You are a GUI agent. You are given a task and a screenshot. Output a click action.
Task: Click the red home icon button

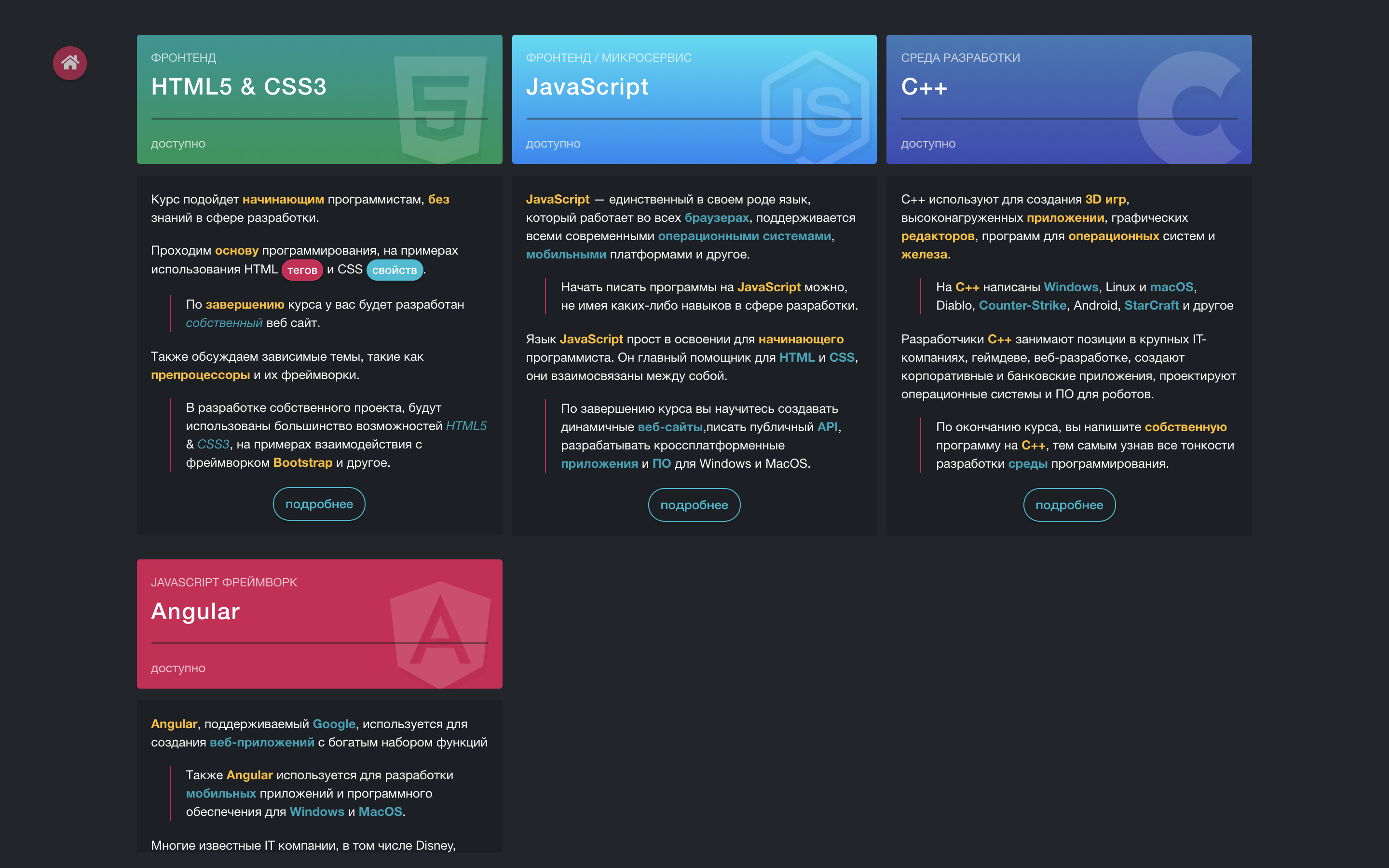(x=70, y=63)
